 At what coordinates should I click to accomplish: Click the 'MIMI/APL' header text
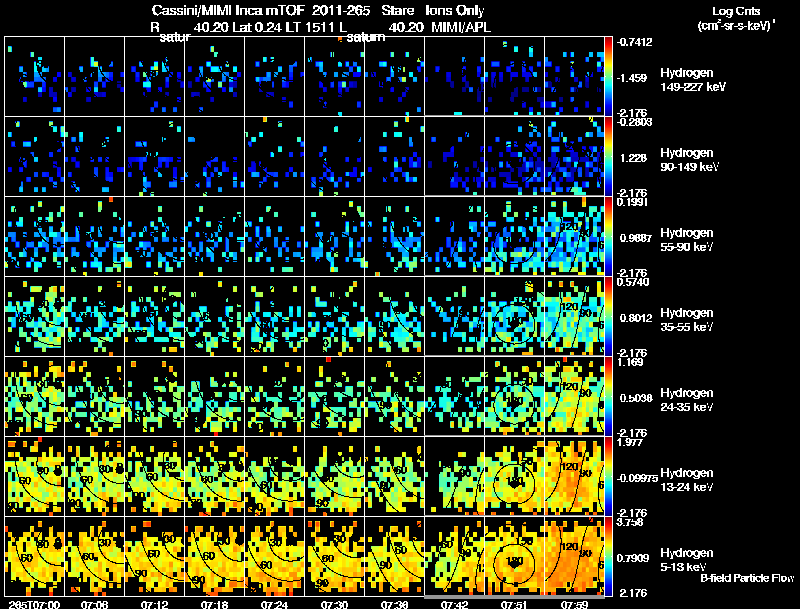point(461,27)
